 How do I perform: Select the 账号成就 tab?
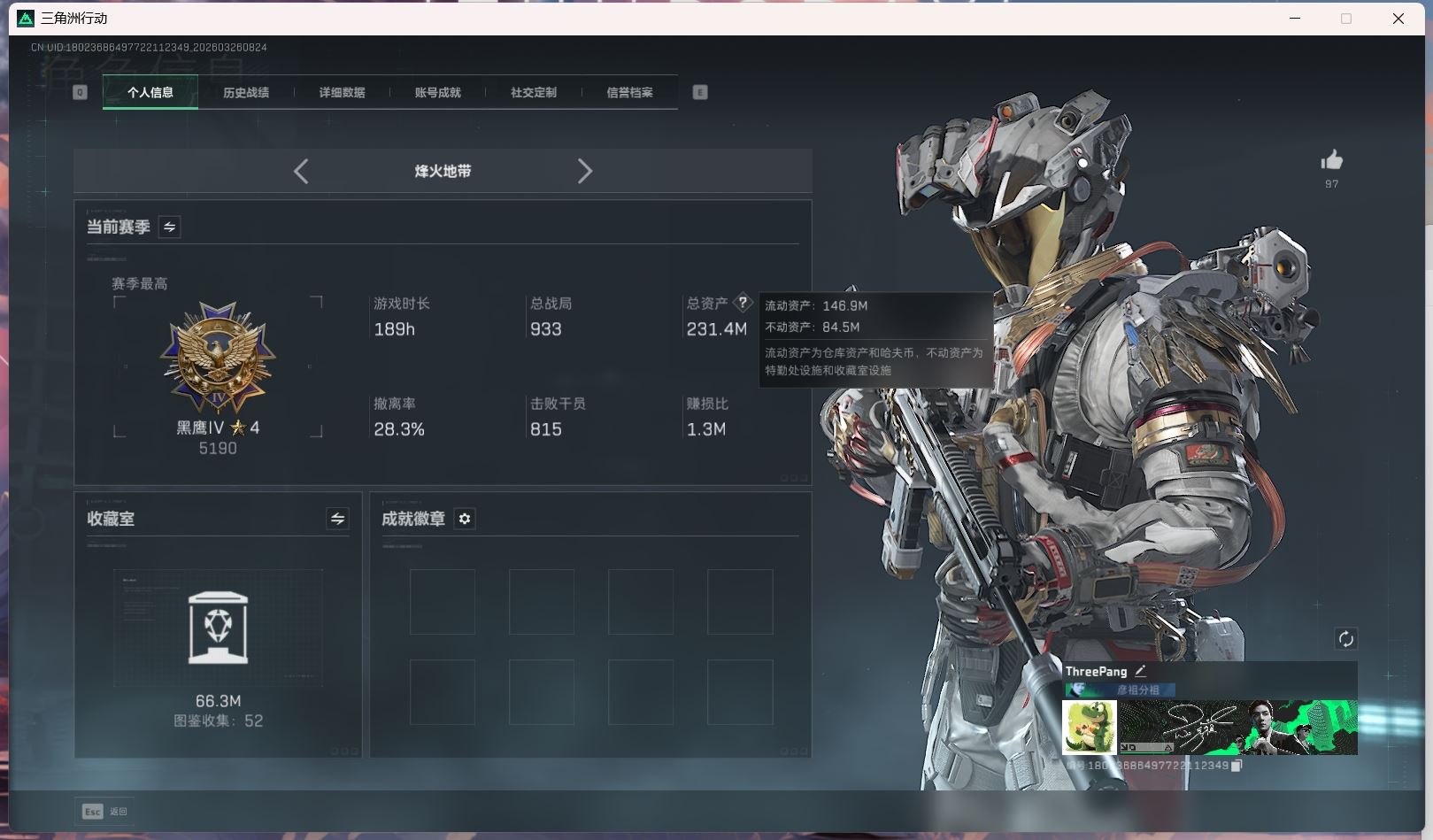(x=437, y=92)
